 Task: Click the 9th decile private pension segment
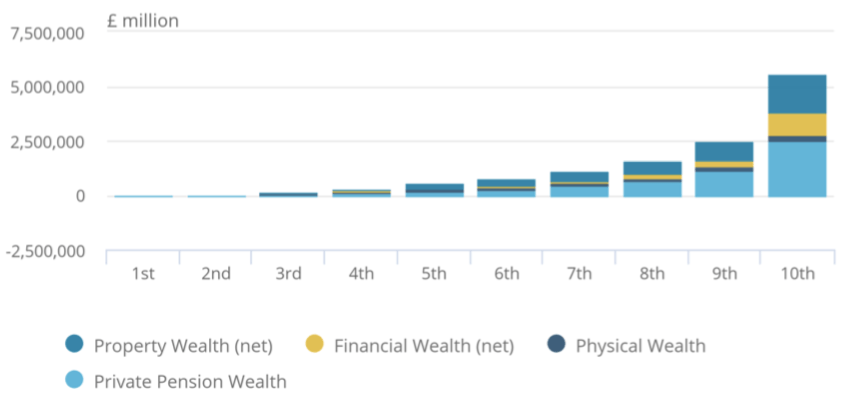coord(724,184)
